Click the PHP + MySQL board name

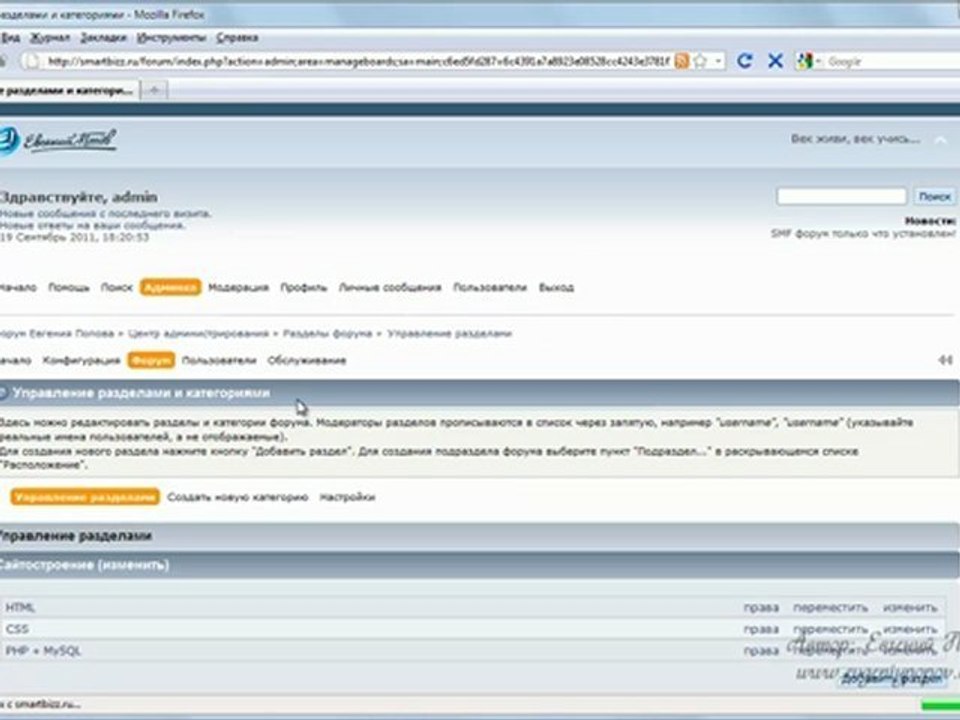pyautogui.click(x=43, y=650)
